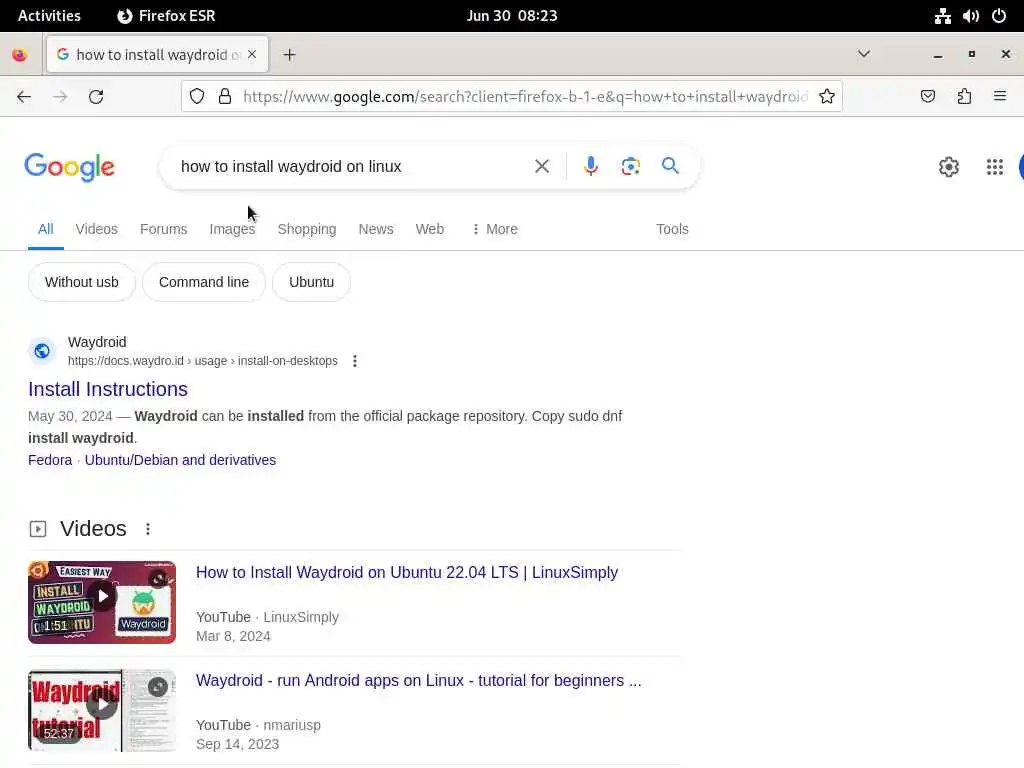This screenshot has width=1024, height=768.
Task: Click the docs.waydro.id breadcrumb URL
Action: pyautogui.click(x=202, y=361)
